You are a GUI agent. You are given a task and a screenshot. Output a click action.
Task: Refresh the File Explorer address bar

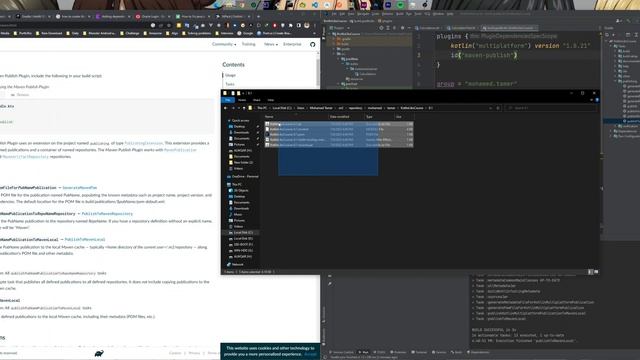click(x=498, y=108)
